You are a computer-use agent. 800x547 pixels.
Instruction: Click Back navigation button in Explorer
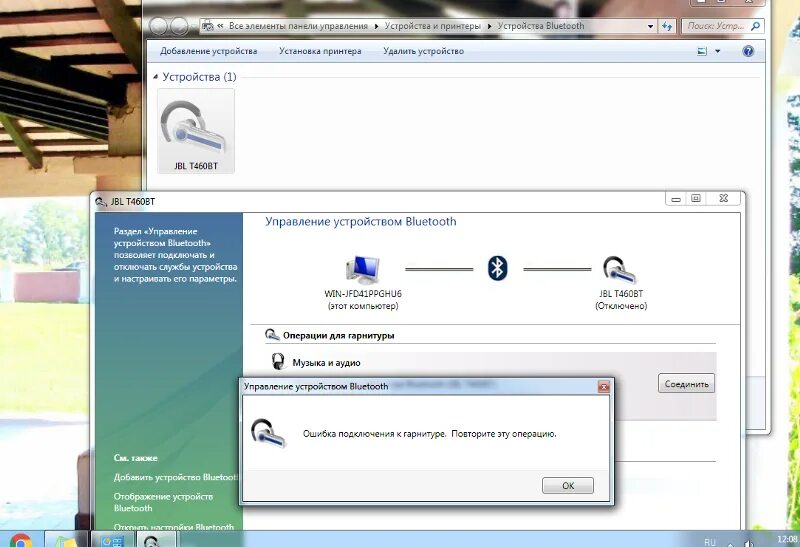pos(159,26)
